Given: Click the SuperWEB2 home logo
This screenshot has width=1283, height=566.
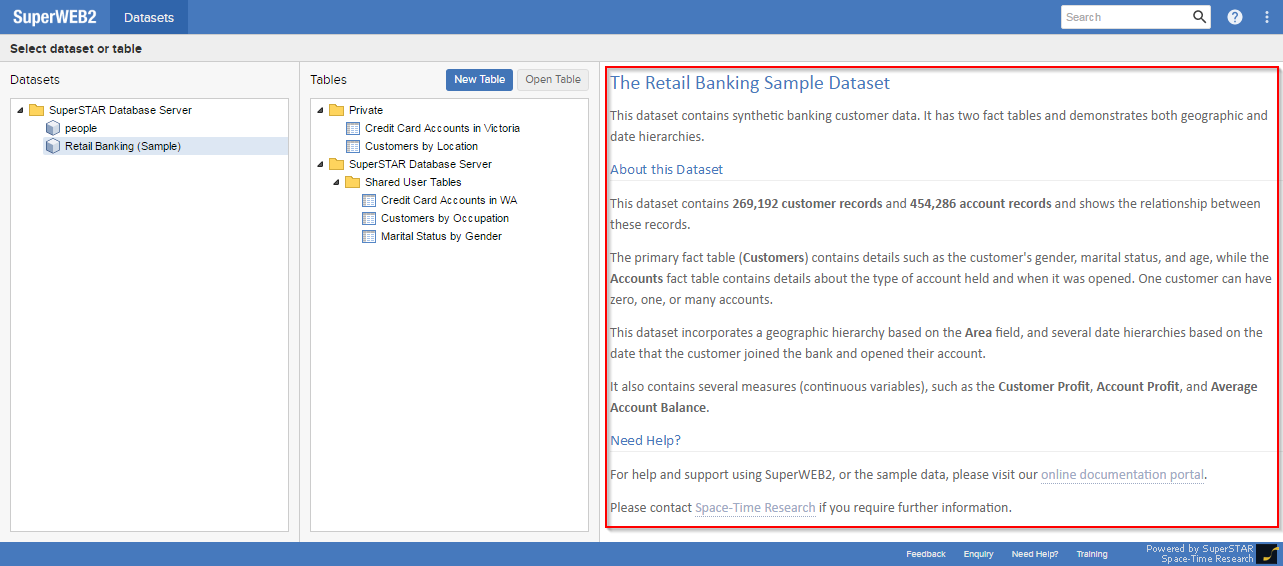Looking at the screenshot, I should pos(54,17).
